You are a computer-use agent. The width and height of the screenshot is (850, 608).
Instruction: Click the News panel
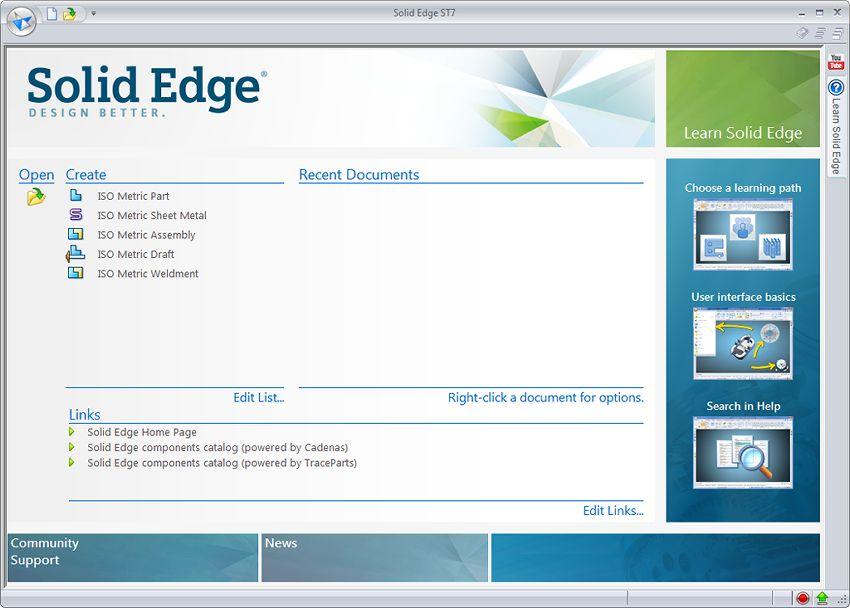[x=375, y=558]
